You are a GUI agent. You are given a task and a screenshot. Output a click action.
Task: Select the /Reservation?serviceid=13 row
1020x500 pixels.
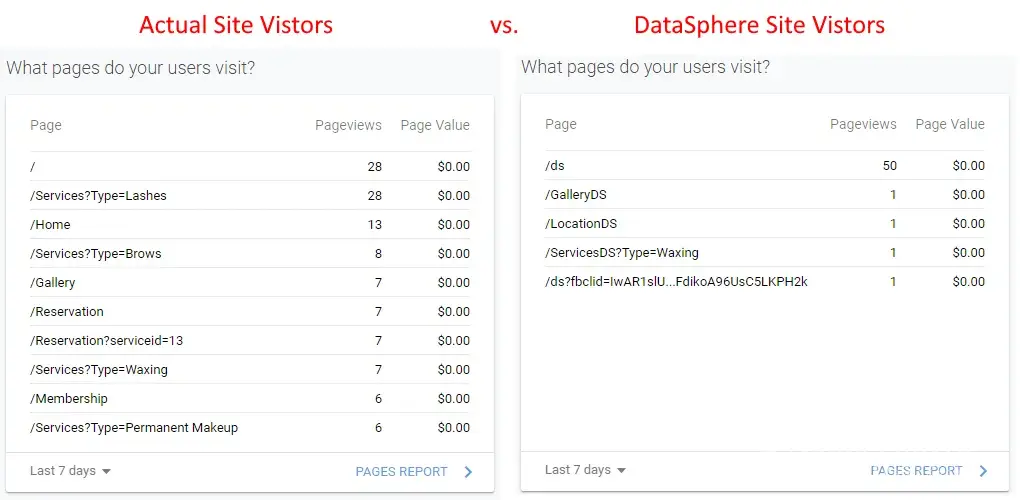pos(107,340)
